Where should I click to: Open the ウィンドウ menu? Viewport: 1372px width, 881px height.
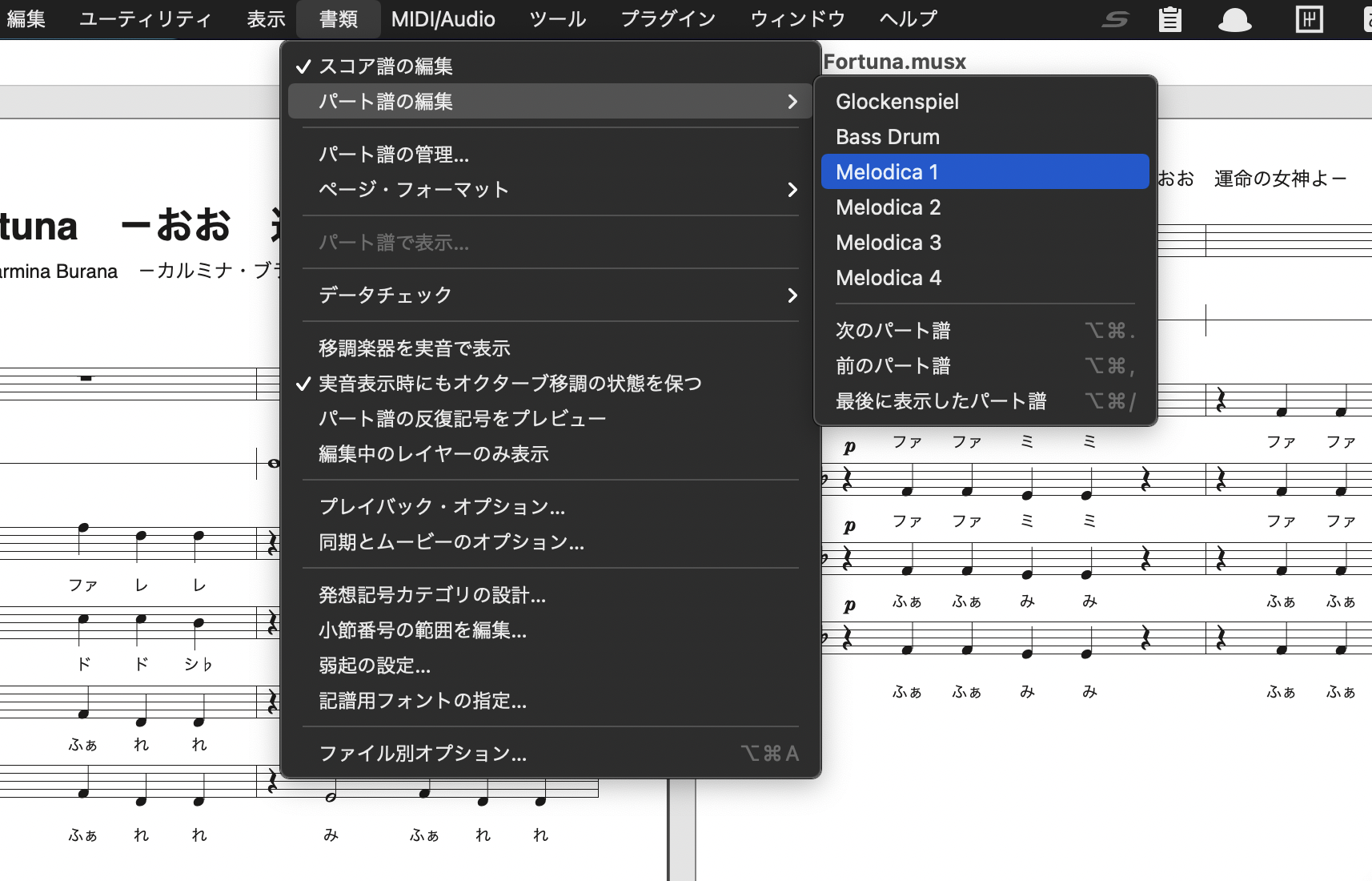point(798,19)
